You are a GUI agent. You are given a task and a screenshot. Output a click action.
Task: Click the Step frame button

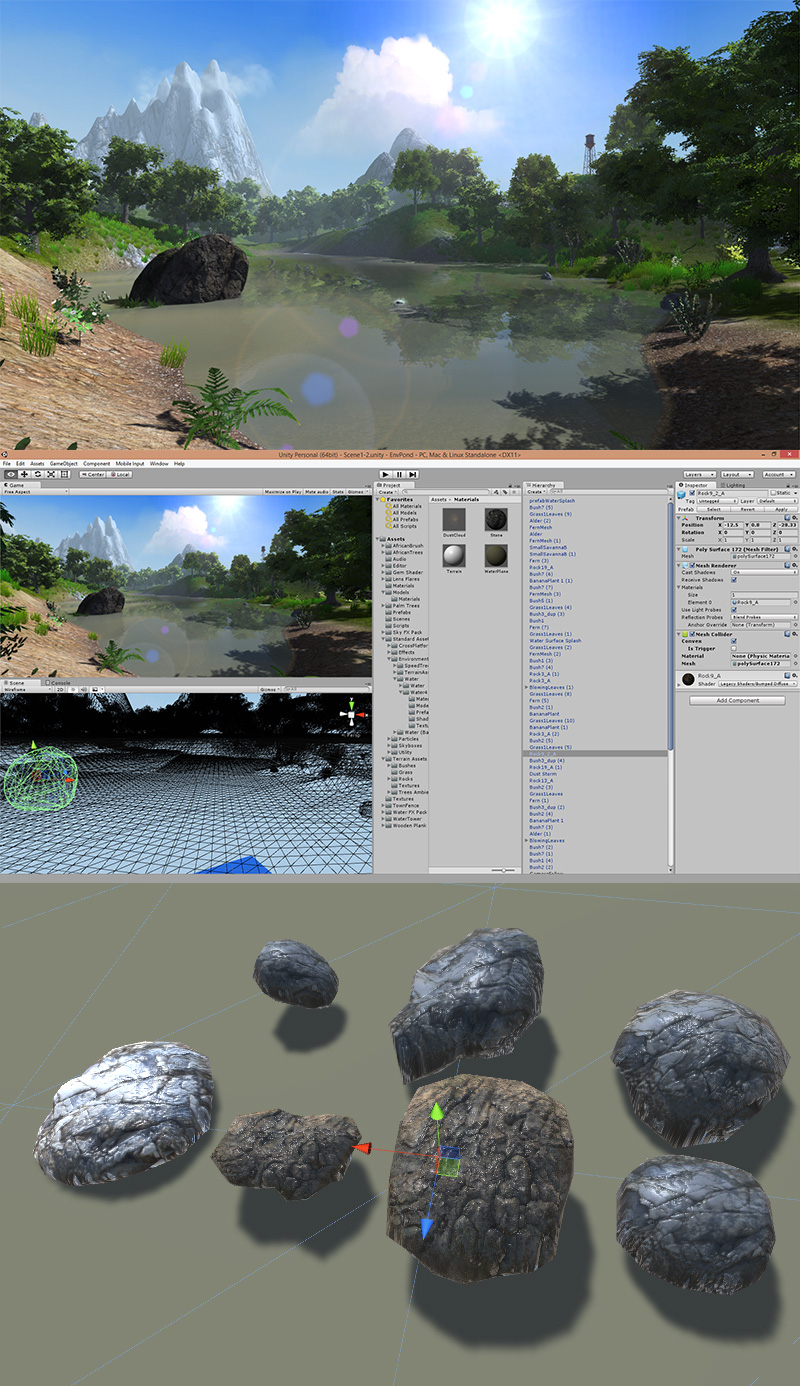point(412,474)
